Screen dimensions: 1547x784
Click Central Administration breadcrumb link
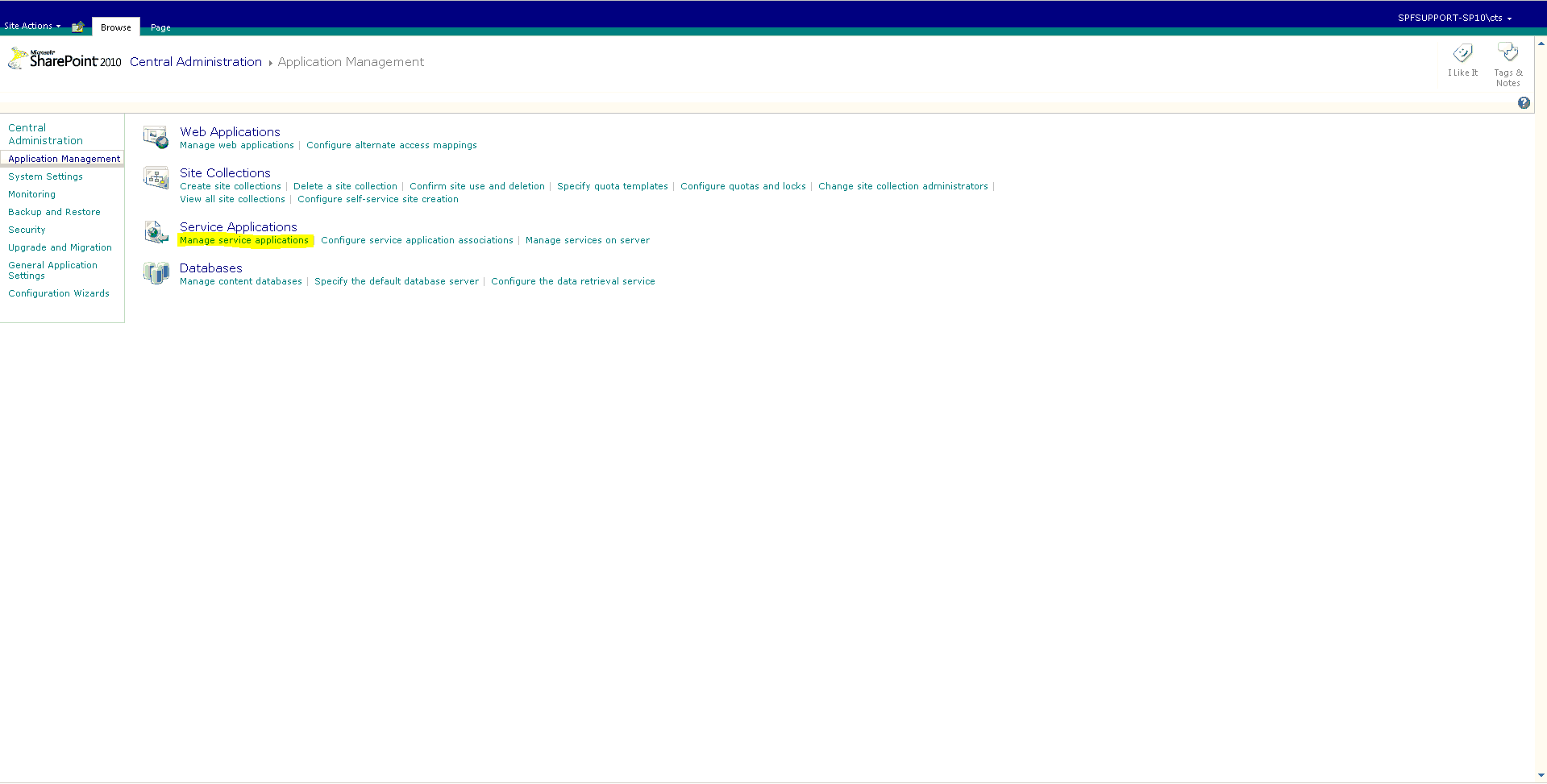(x=196, y=62)
